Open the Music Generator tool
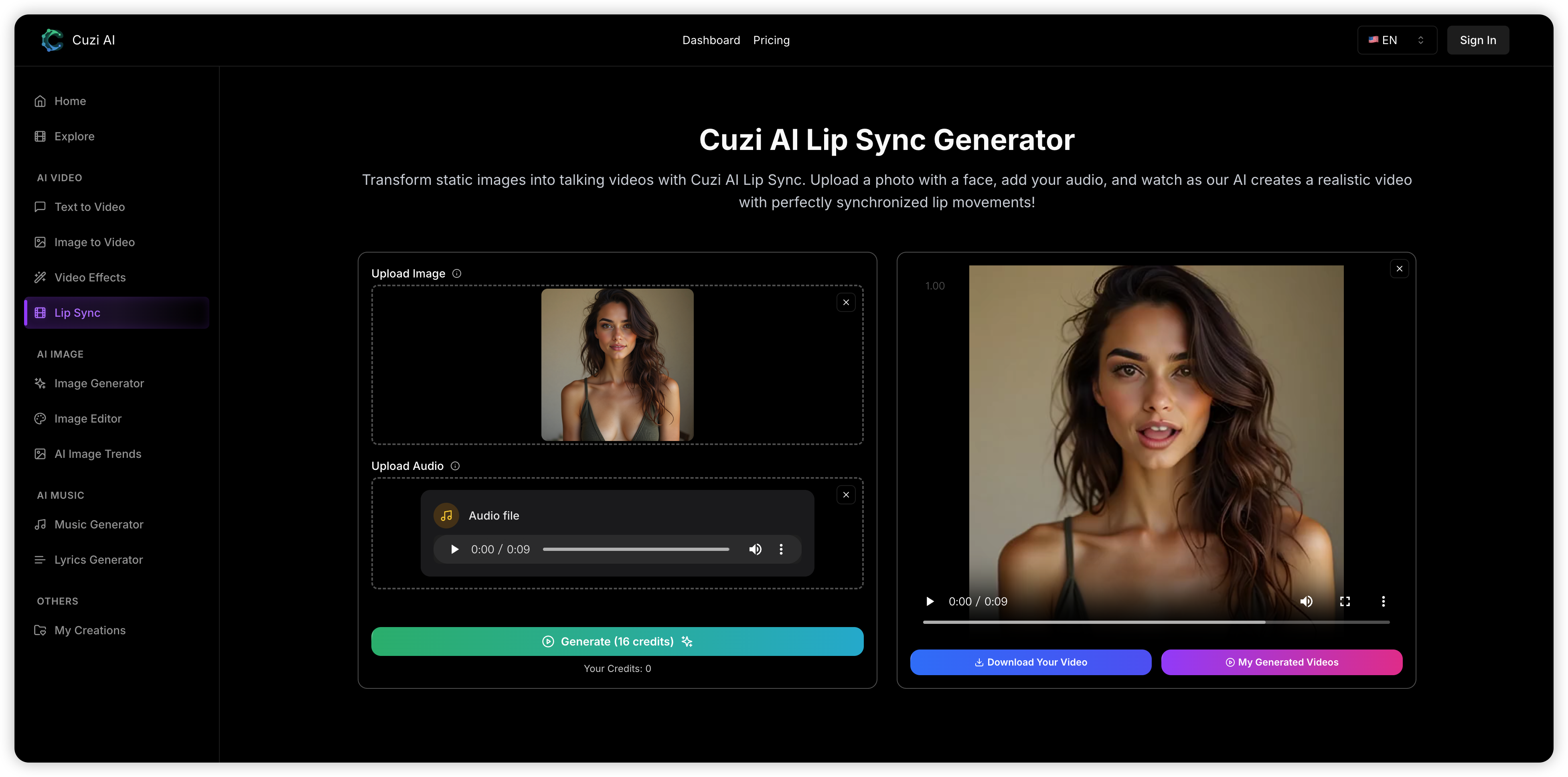The image size is (1568, 777). (116, 524)
